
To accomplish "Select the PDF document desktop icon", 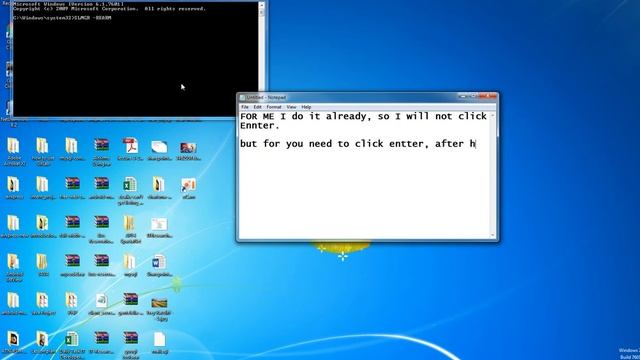I will click(x=130, y=149).
